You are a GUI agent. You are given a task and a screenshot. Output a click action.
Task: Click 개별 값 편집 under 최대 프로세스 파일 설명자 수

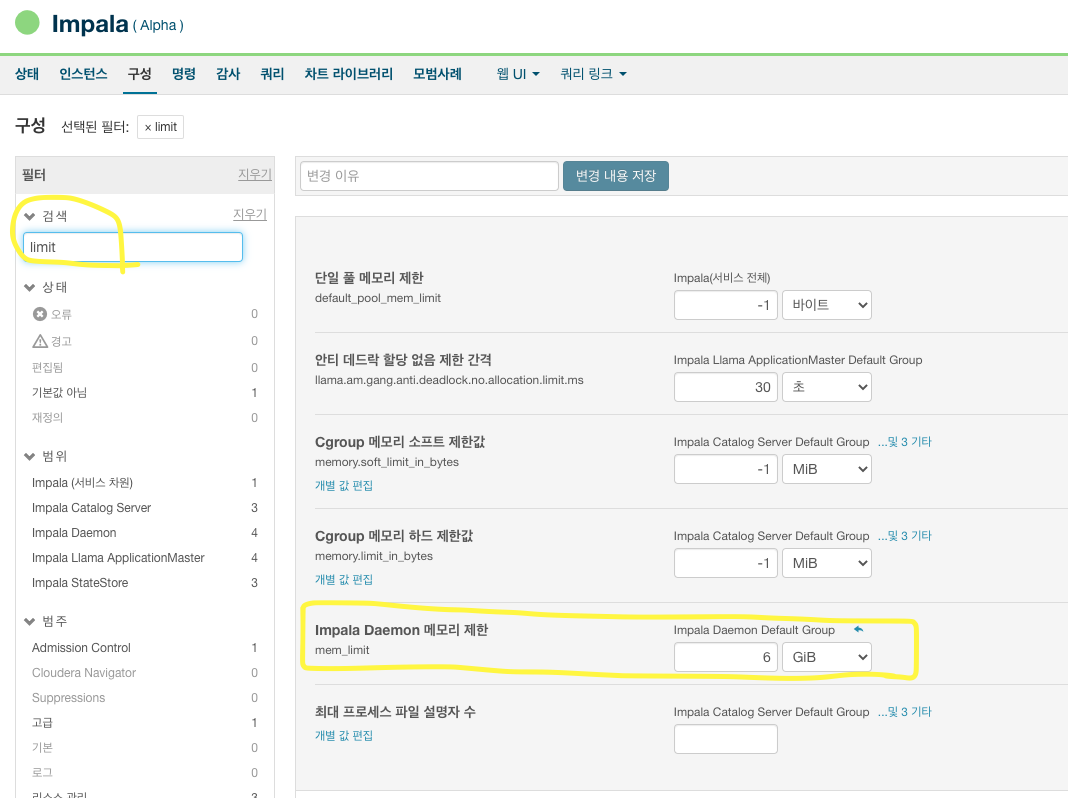(x=344, y=735)
